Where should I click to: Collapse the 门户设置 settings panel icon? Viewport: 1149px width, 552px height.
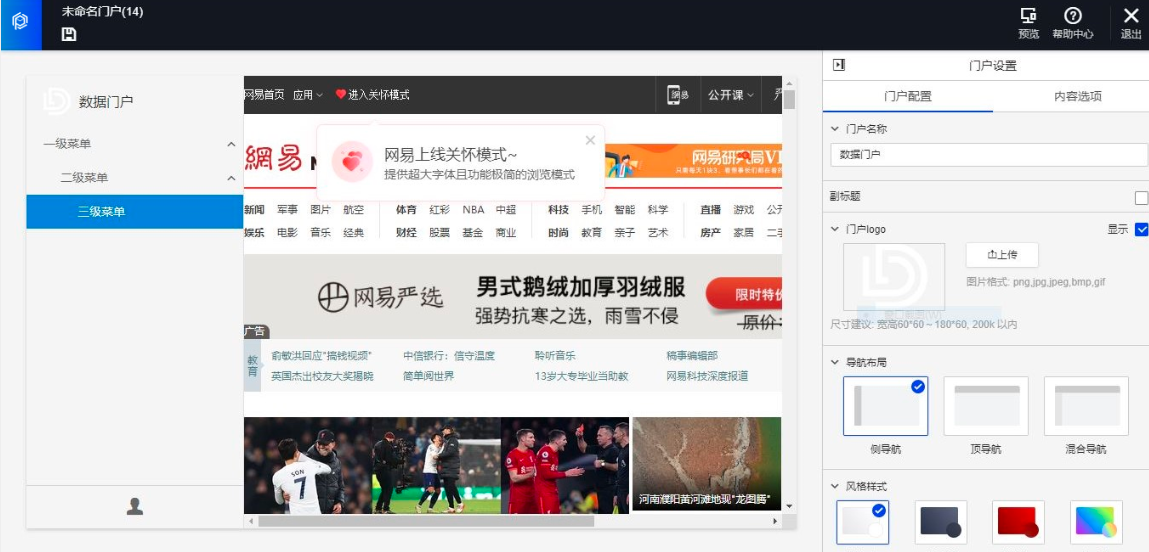[839, 65]
